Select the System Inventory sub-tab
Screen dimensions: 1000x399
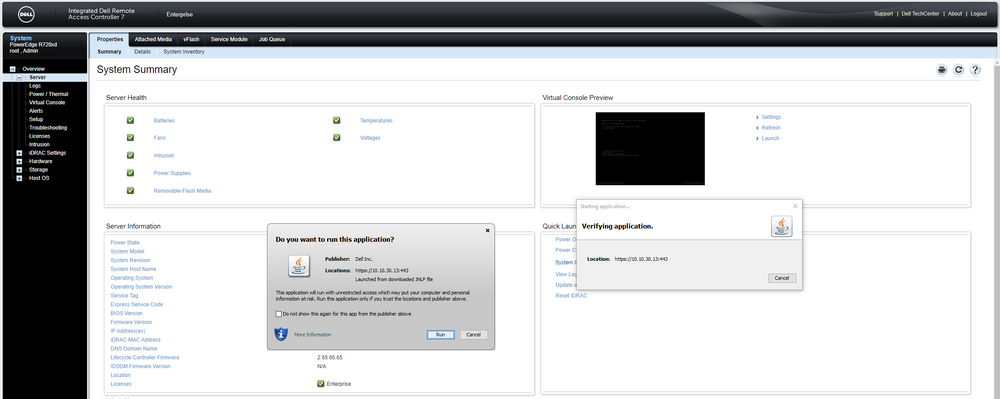184,52
